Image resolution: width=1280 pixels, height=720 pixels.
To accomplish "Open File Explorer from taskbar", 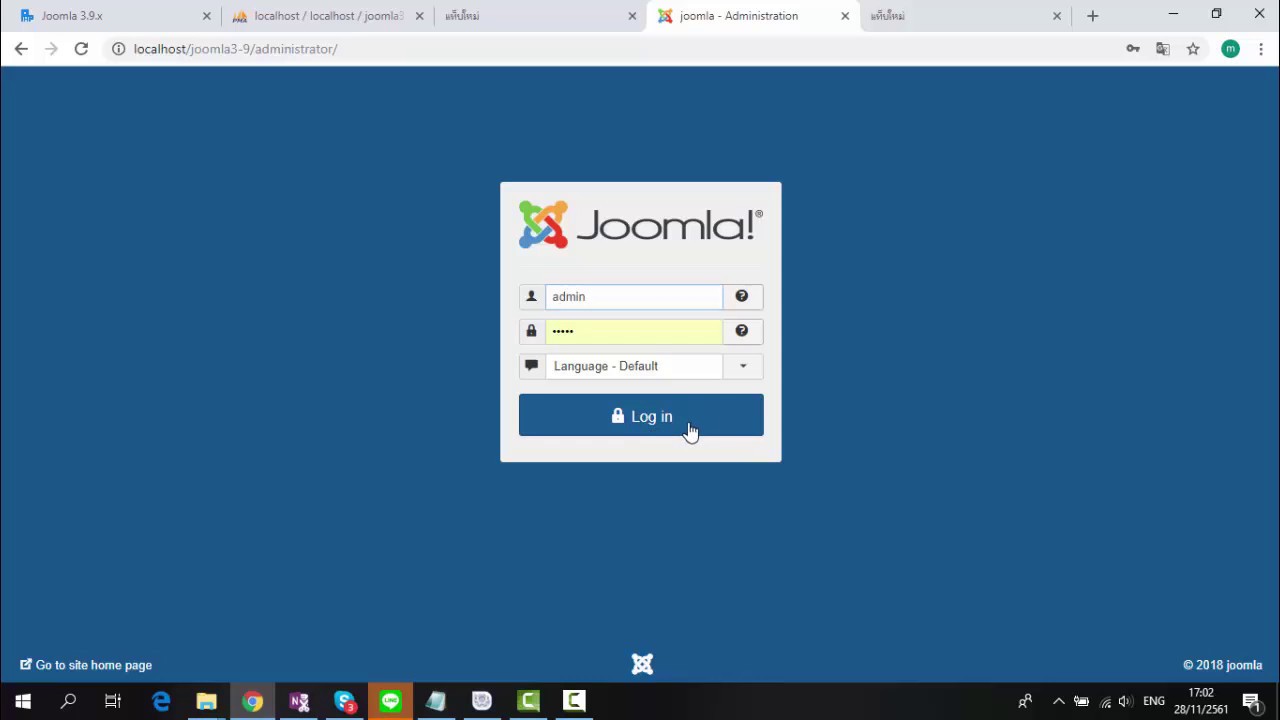I will 206,701.
